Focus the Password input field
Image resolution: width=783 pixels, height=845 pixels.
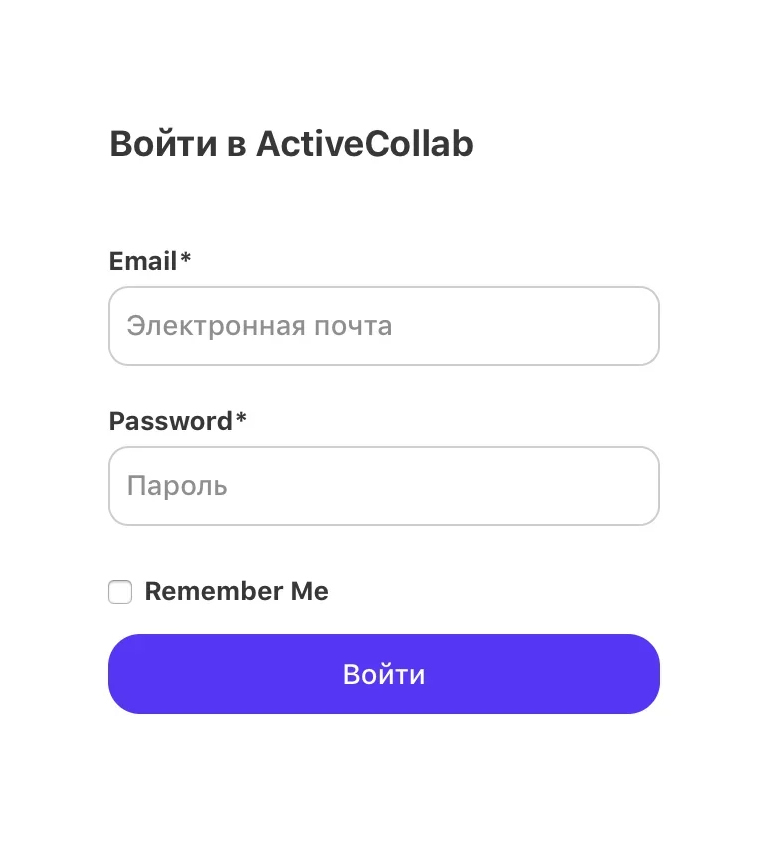[383, 486]
